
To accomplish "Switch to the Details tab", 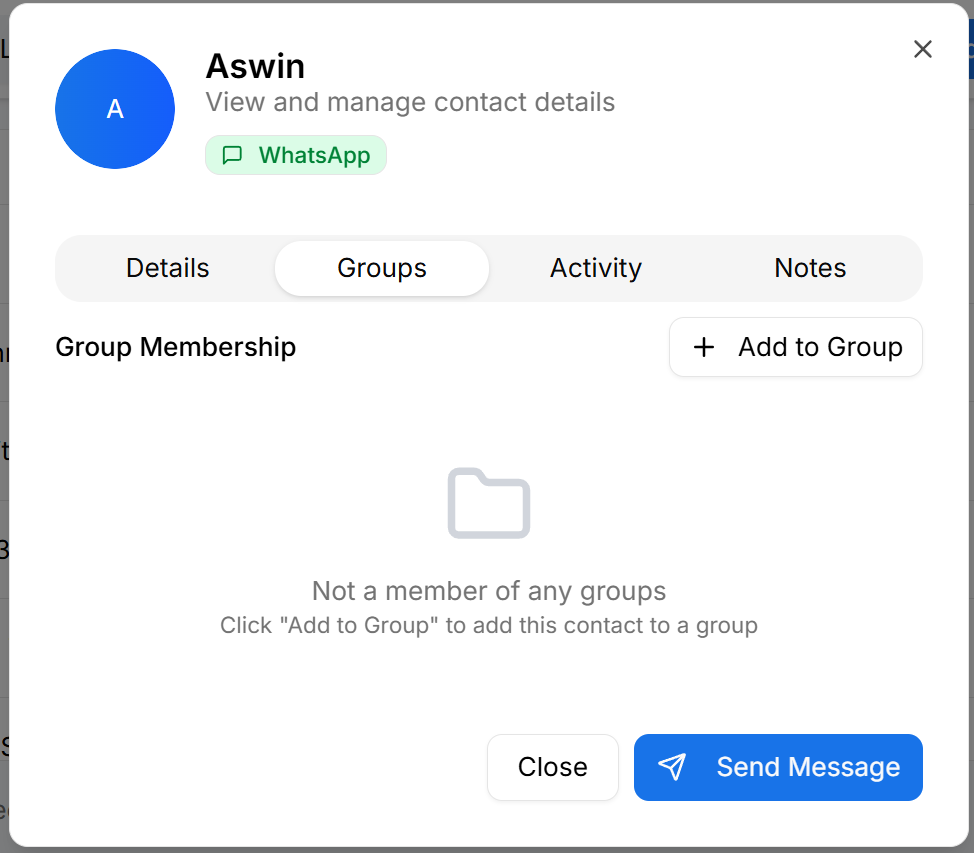I will [167, 268].
